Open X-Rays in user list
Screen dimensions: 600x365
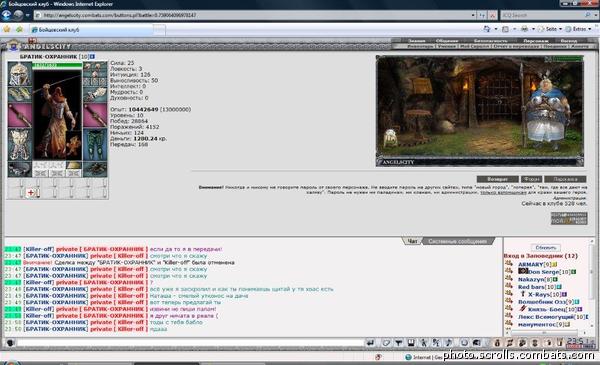pyautogui.click(x=538, y=294)
